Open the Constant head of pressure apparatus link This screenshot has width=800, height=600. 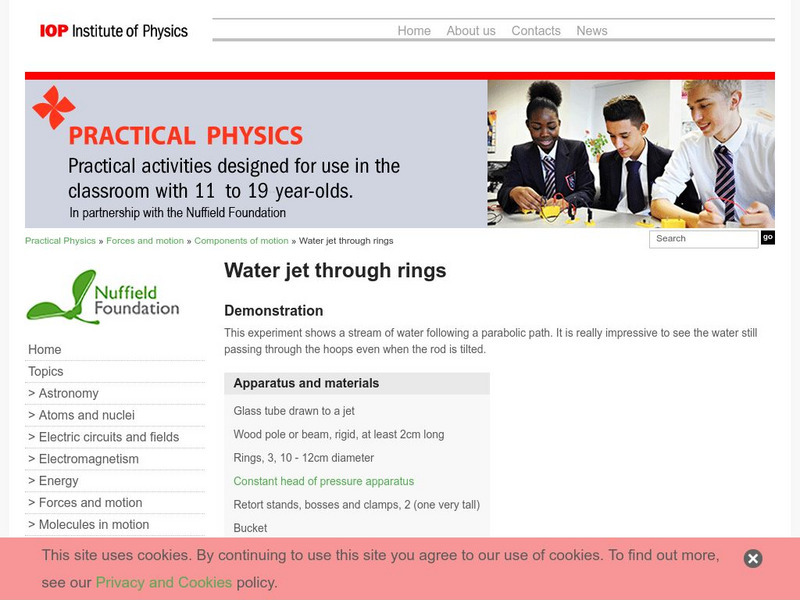(x=323, y=481)
